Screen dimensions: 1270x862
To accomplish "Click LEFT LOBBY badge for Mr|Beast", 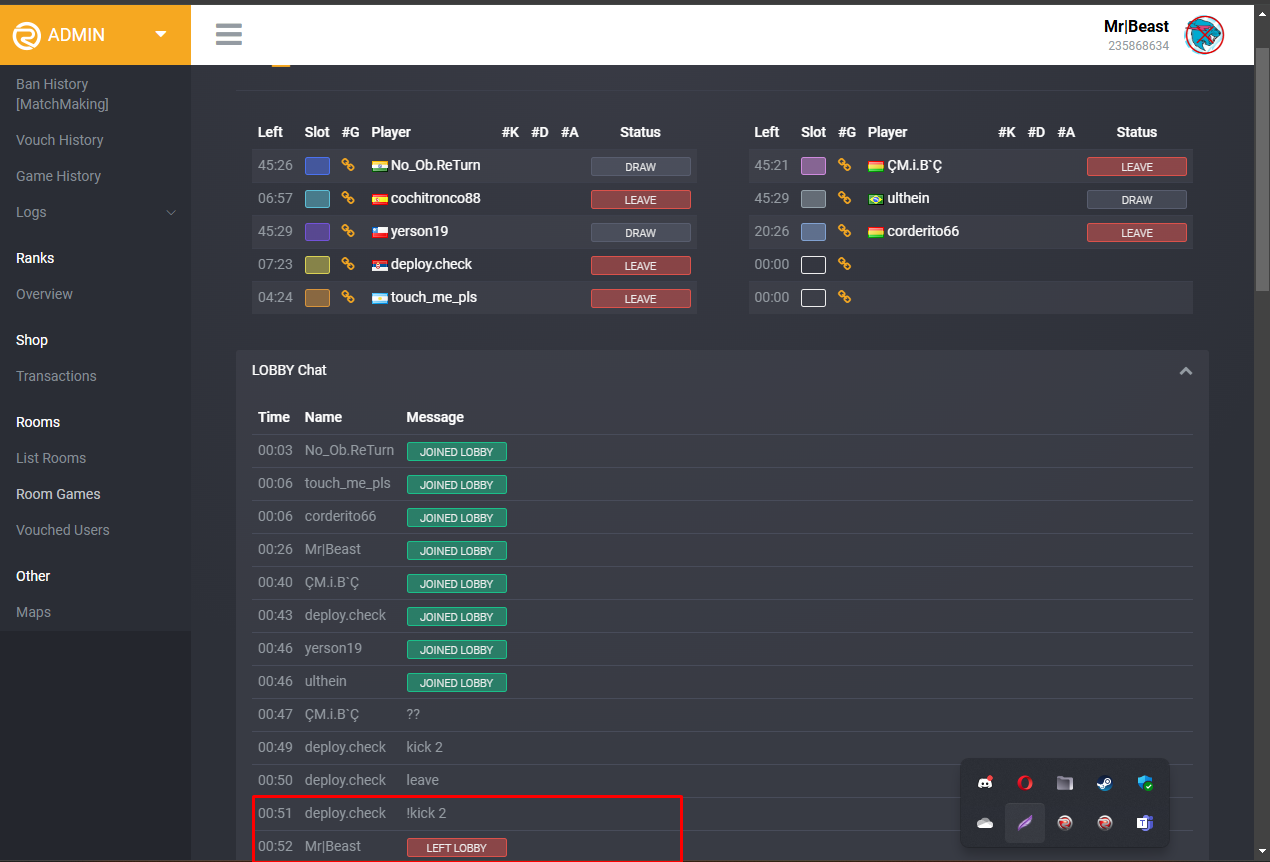I will (456, 848).
